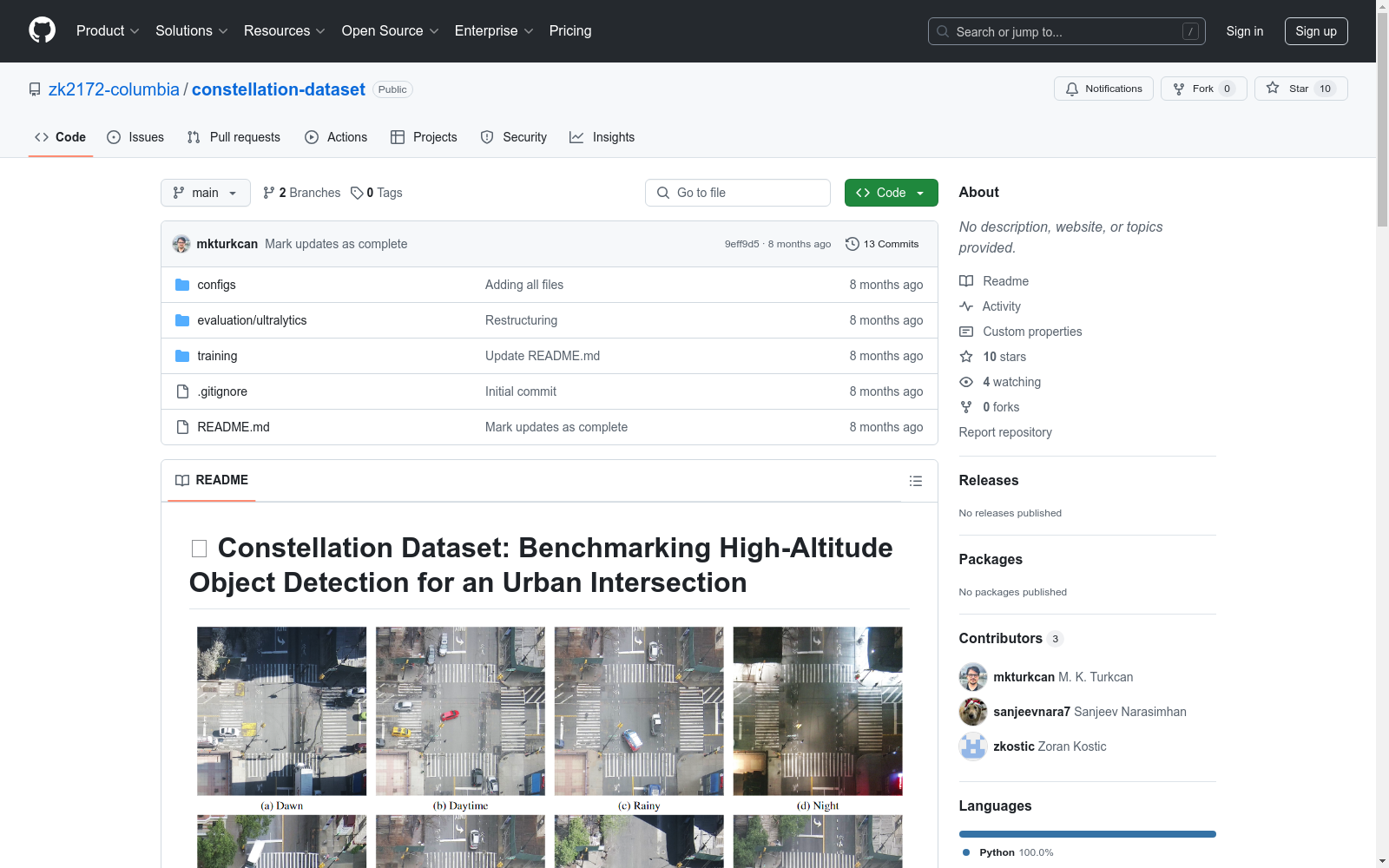This screenshot has width=1389, height=868.
Task: Click the README.md file icon
Action: (182, 427)
